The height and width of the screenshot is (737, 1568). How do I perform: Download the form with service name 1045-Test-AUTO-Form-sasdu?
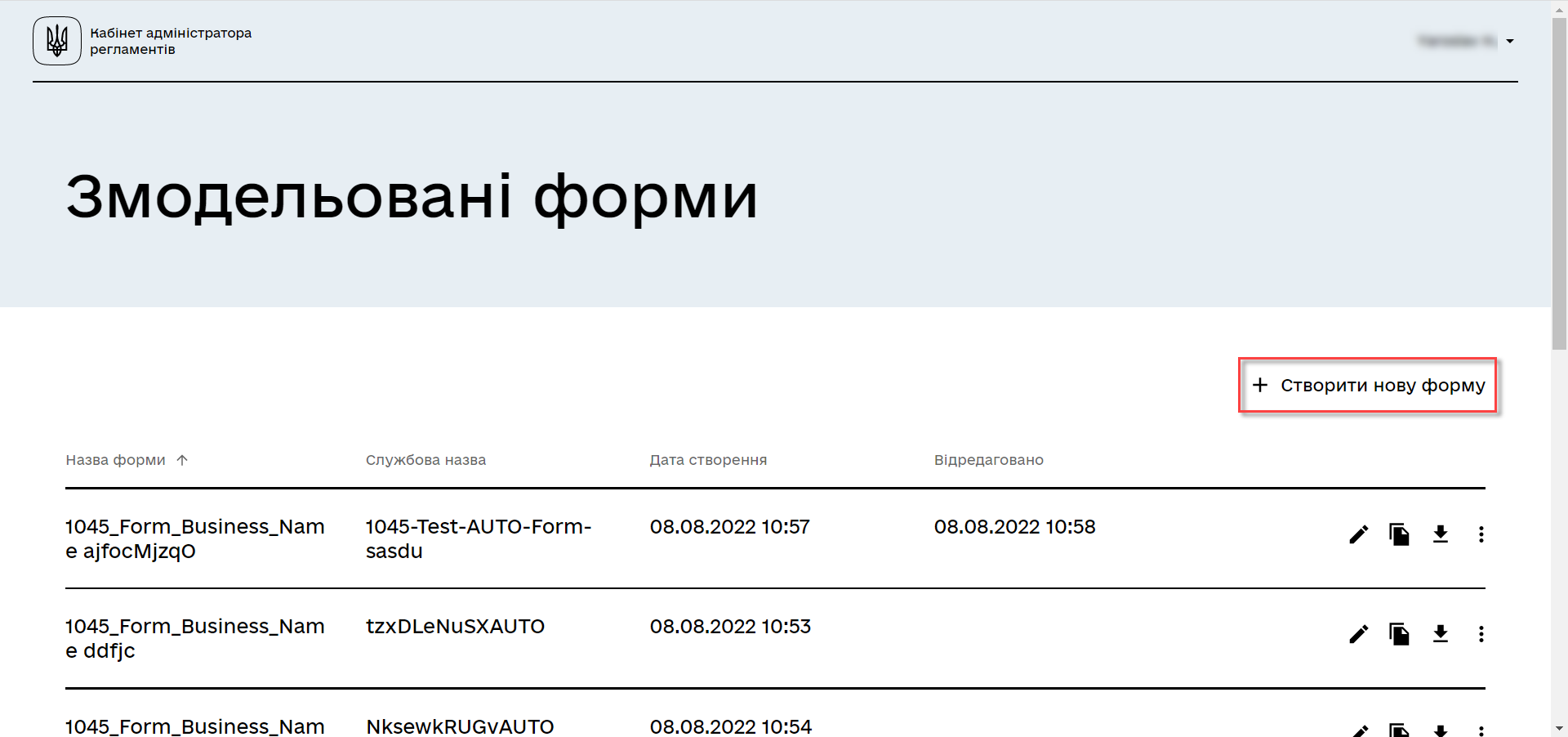click(x=1441, y=534)
